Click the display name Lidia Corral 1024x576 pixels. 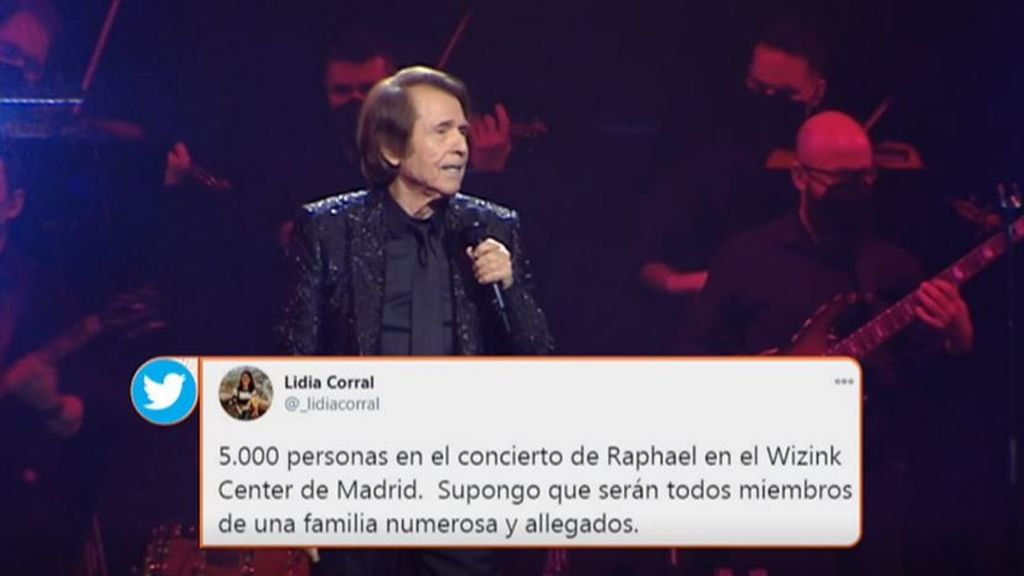pos(329,382)
